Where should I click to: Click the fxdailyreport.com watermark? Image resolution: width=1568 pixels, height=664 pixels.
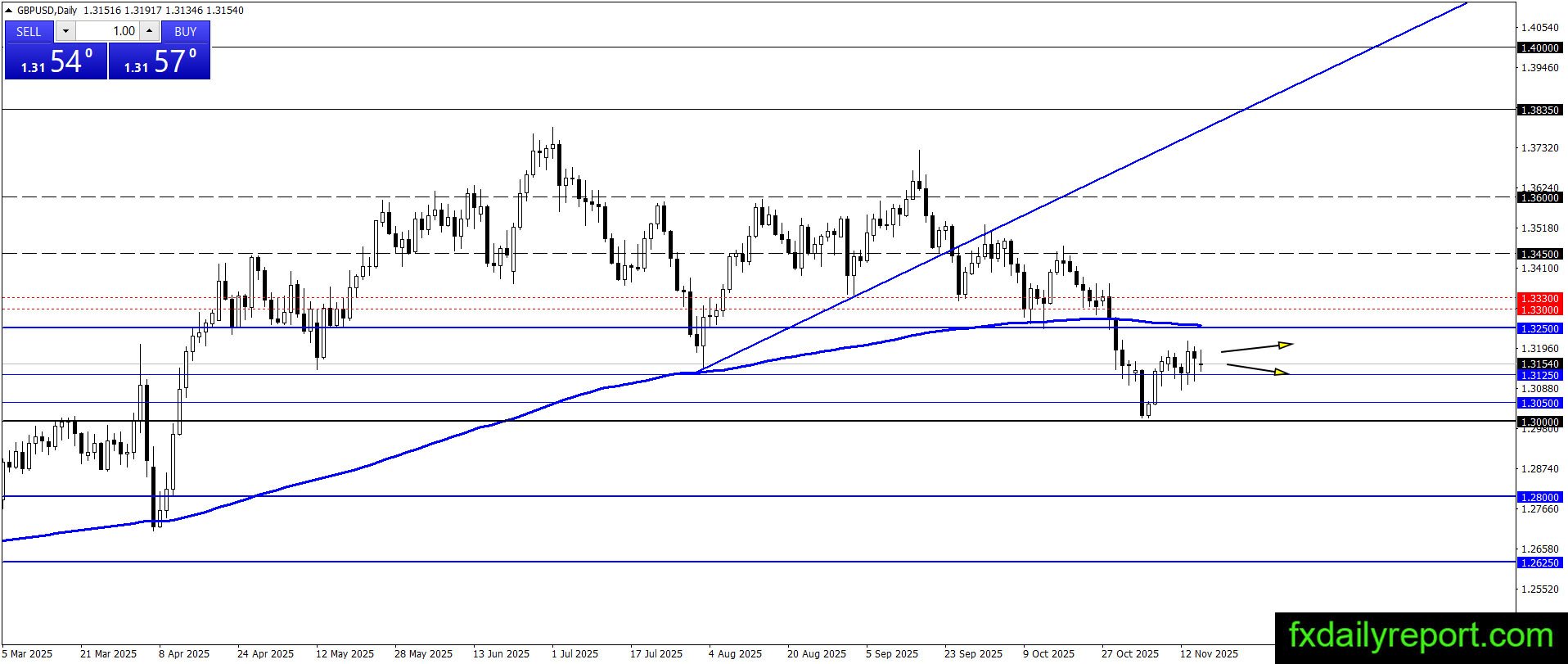[1421, 636]
